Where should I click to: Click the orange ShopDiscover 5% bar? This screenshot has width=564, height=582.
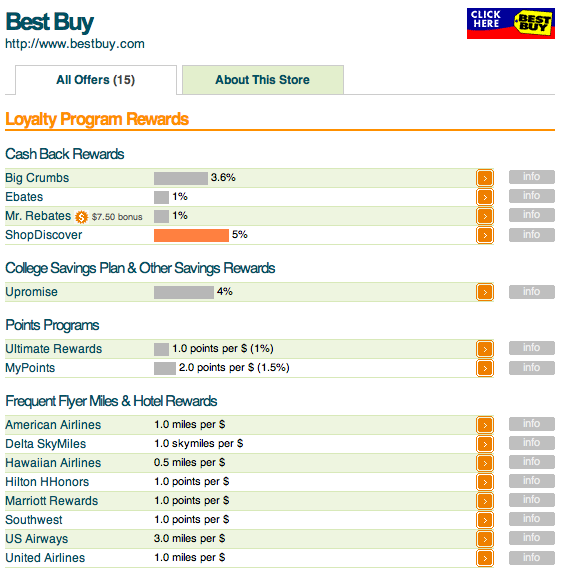pyautogui.click(x=191, y=235)
